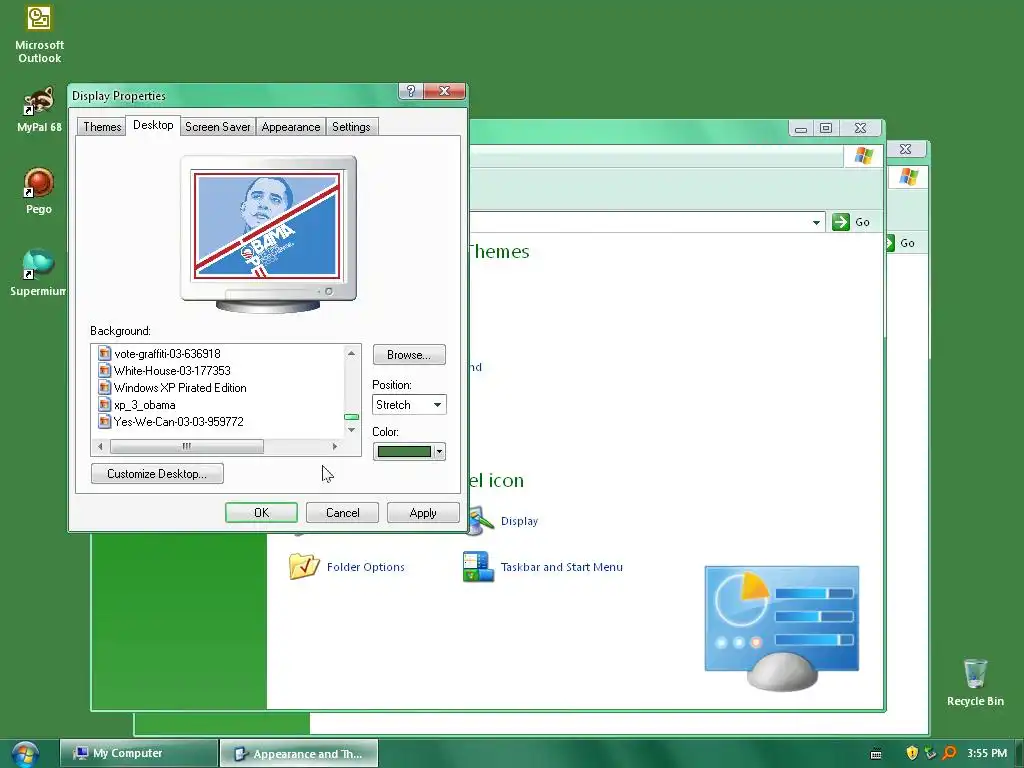The image size is (1024, 768).
Task: Click horizontal scrollbar left arrow
Action: (x=100, y=446)
